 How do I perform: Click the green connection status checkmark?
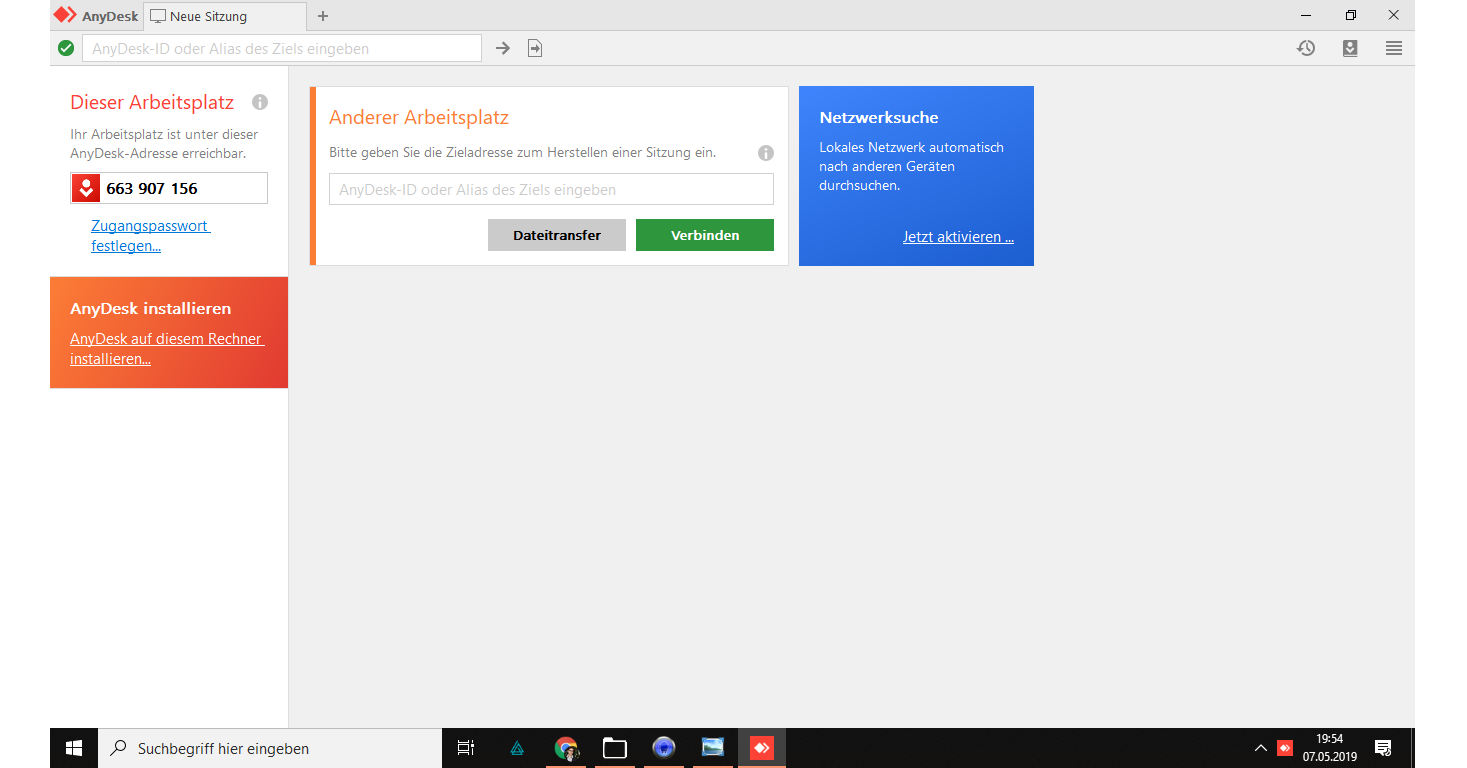coord(66,48)
